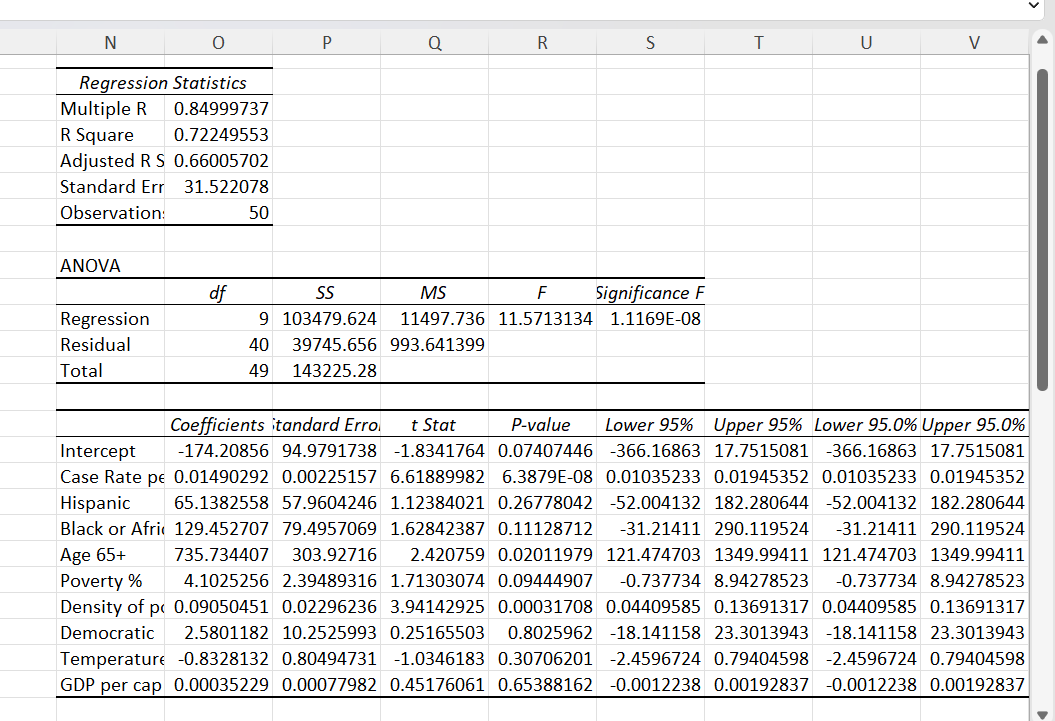Select column header N
This screenshot has width=1055, height=721.
[x=110, y=43]
